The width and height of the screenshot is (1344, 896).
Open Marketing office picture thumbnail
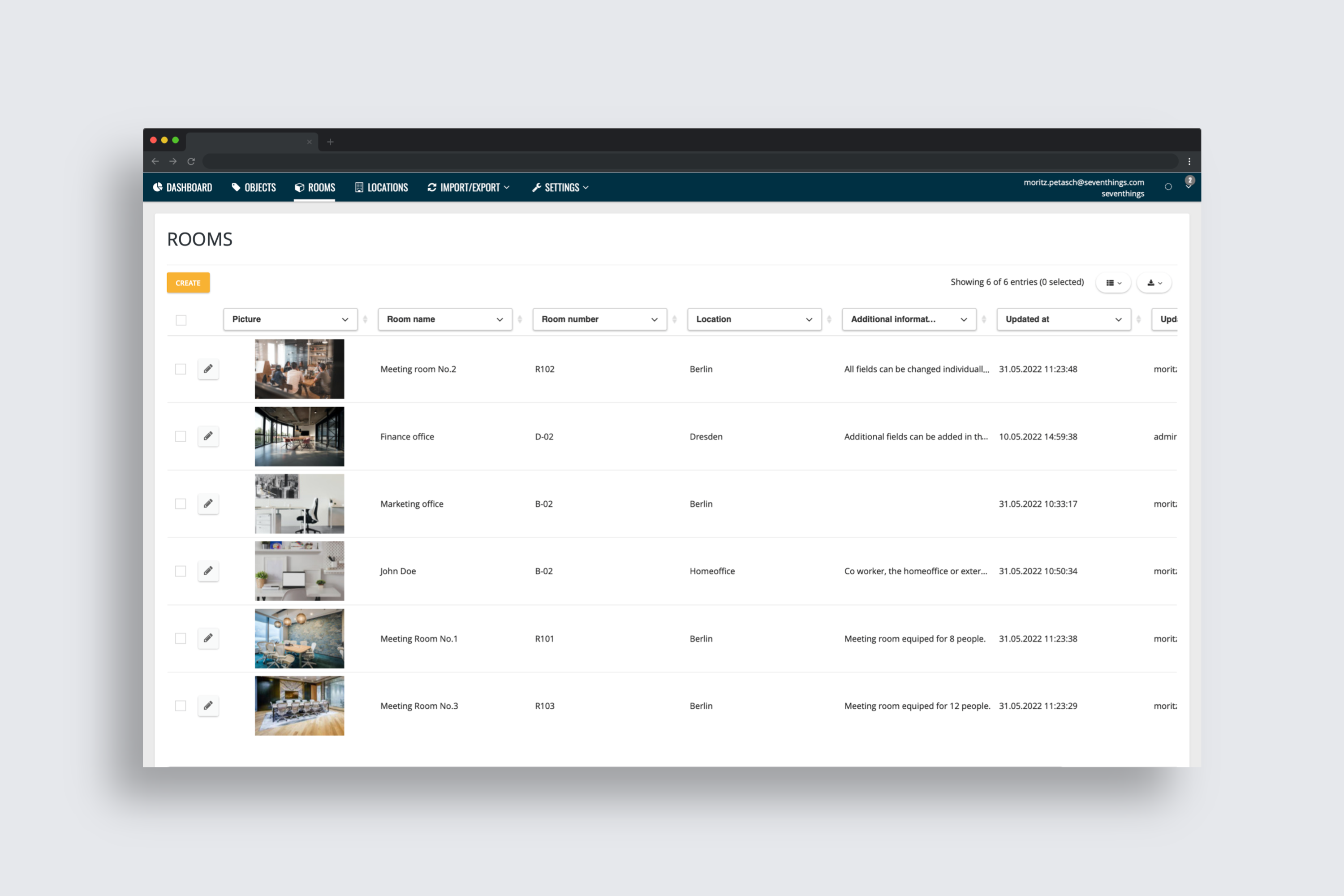point(299,504)
